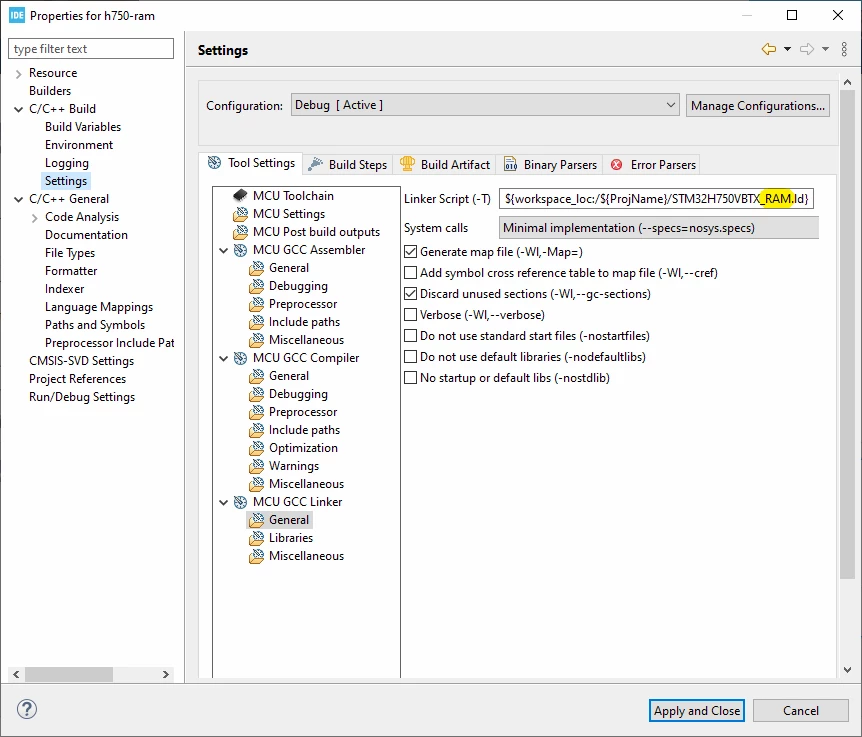Select Build Variables in tree

click(83, 127)
